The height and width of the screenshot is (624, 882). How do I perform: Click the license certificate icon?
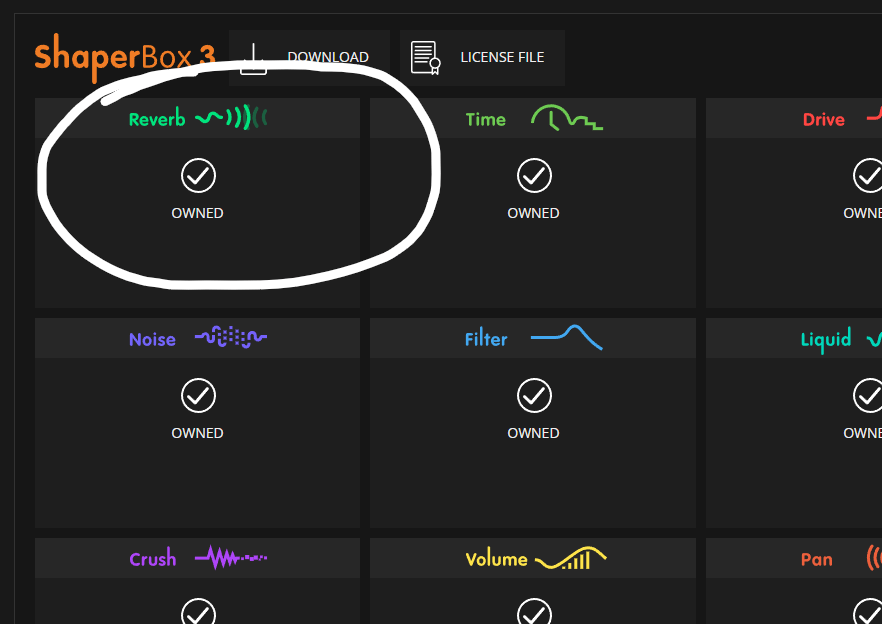point(426,57)
